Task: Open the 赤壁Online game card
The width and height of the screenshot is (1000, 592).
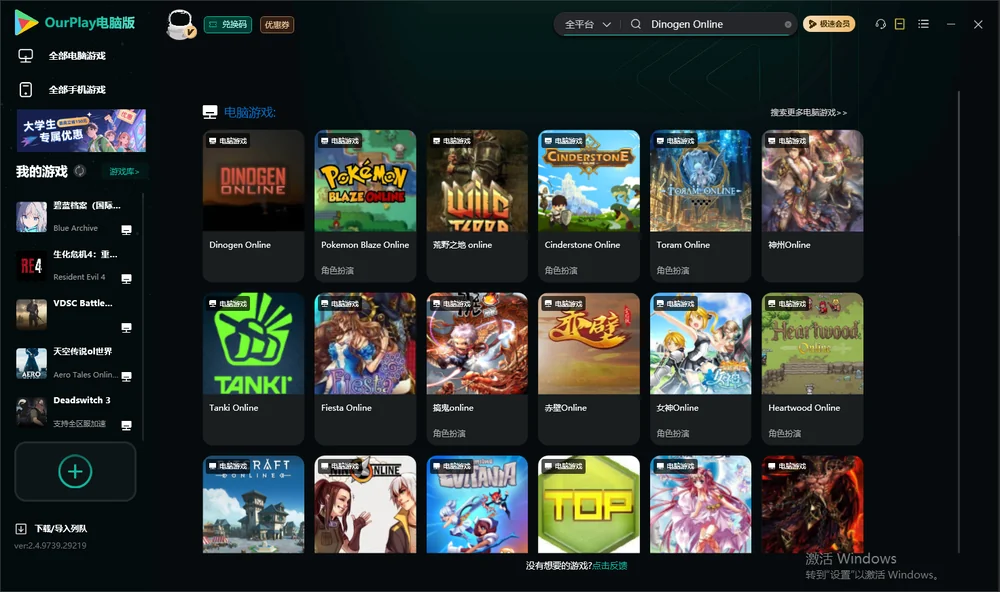Action: click(x=589, y=369)
